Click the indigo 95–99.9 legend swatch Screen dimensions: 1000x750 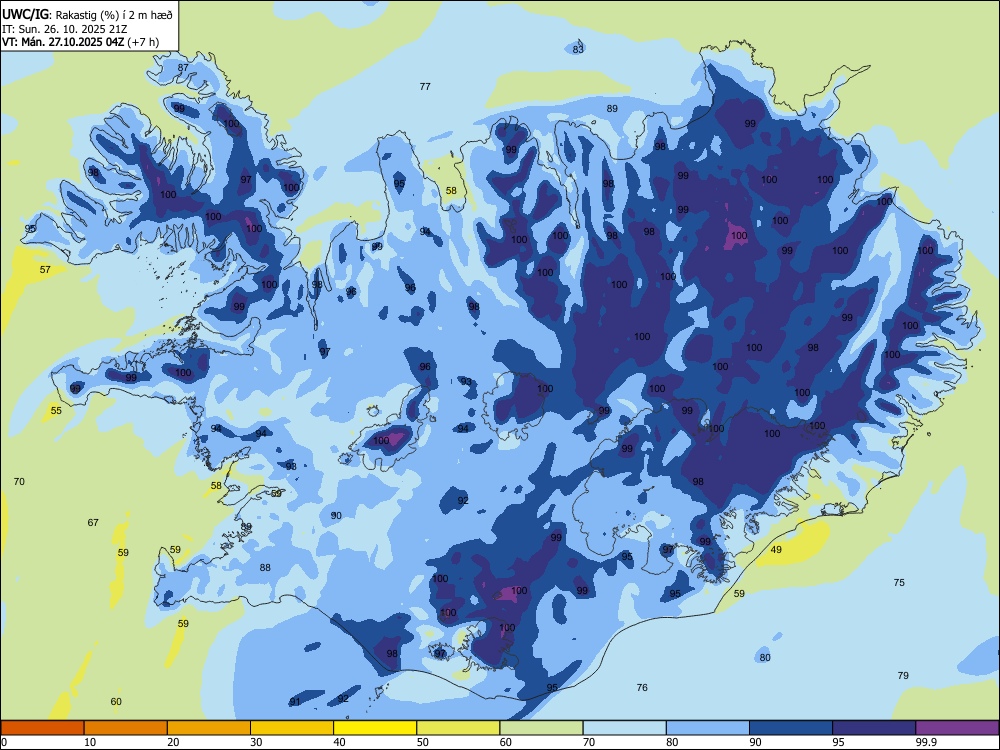[874, 728]
